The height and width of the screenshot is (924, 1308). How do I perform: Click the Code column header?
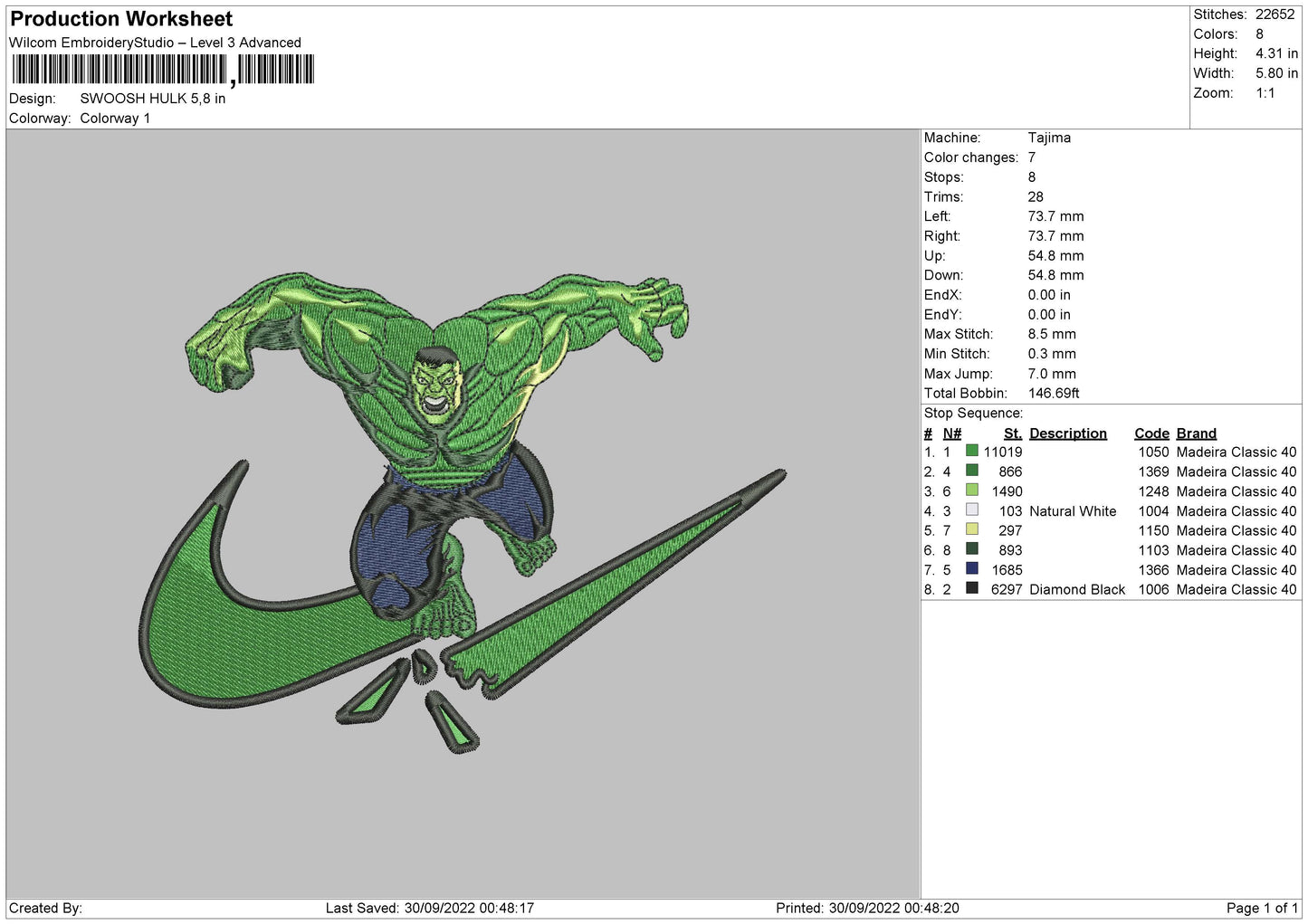[x=1151, y=433]
